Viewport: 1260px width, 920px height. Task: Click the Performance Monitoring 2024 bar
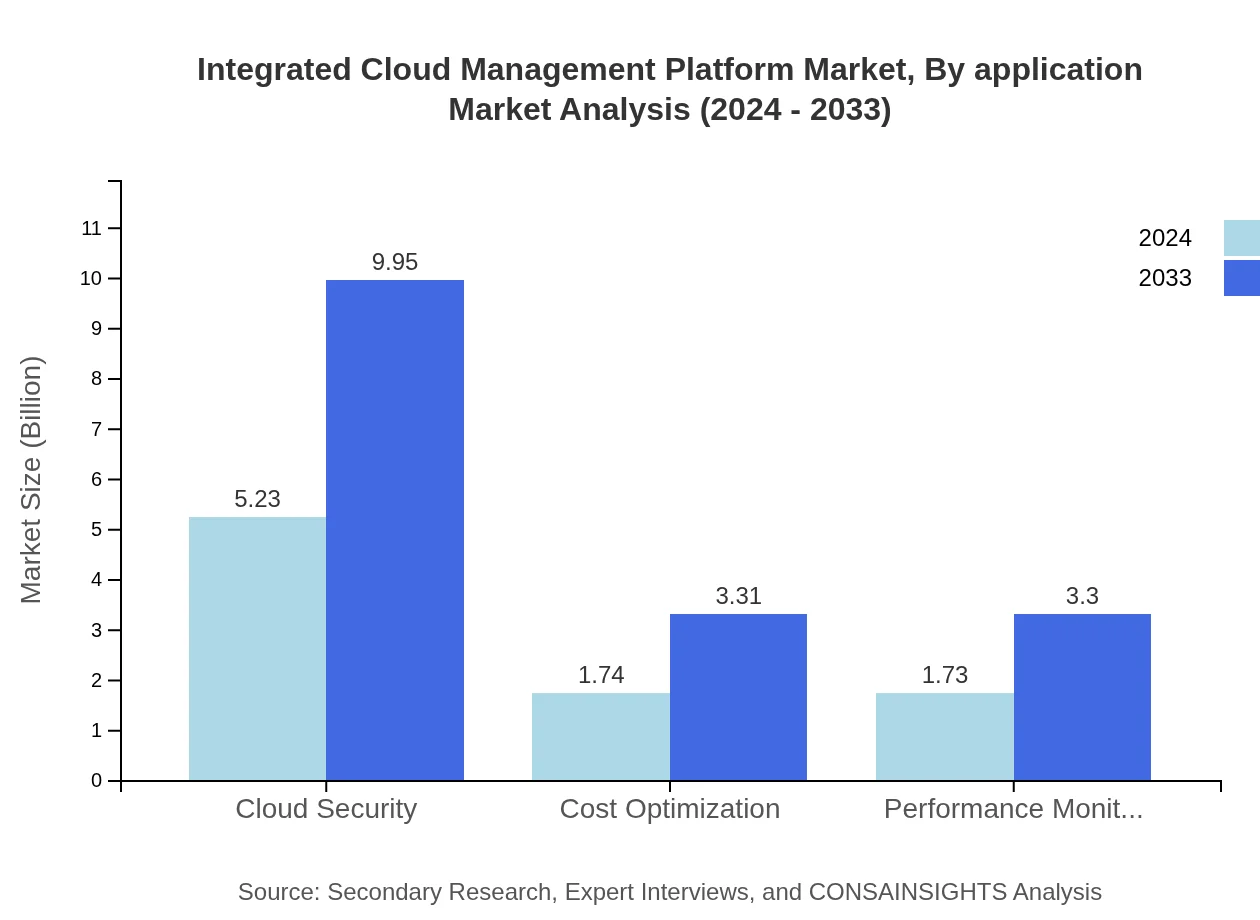pos(944,735)
